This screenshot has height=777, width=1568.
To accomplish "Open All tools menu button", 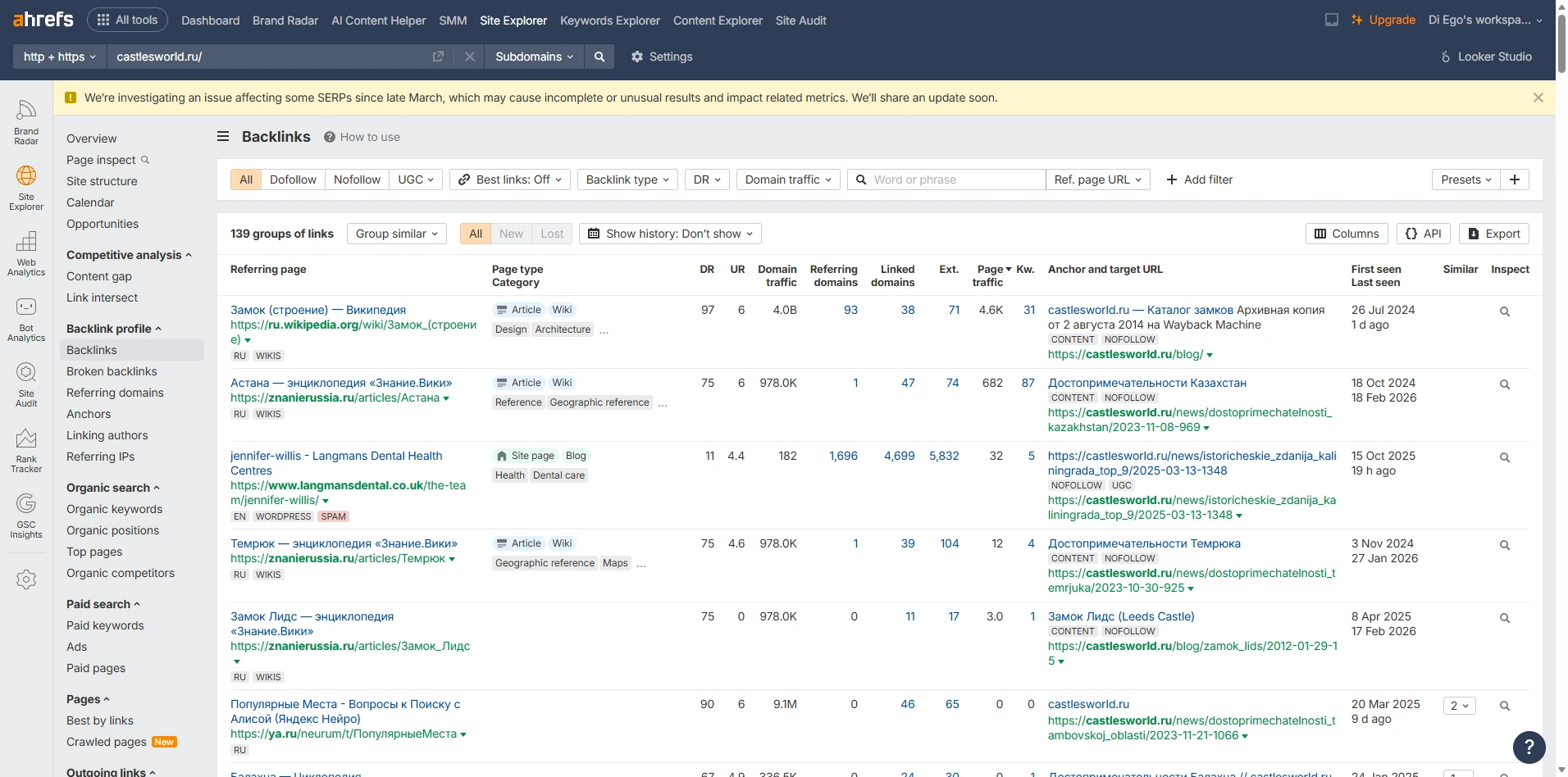I will tap(127, 20).
